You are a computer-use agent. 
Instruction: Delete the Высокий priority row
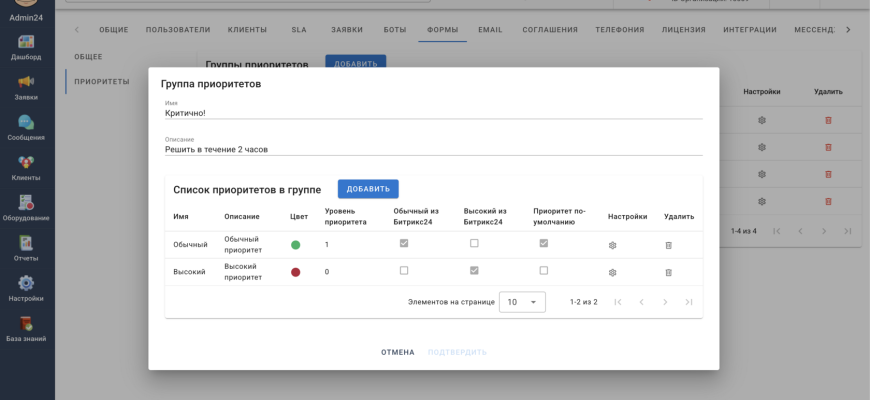click(668, 272)
